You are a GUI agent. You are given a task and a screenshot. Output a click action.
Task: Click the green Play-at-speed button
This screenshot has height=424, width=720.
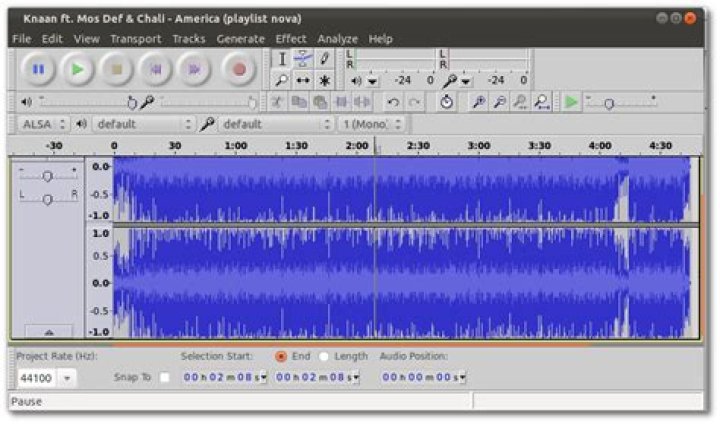pos(571,102)
